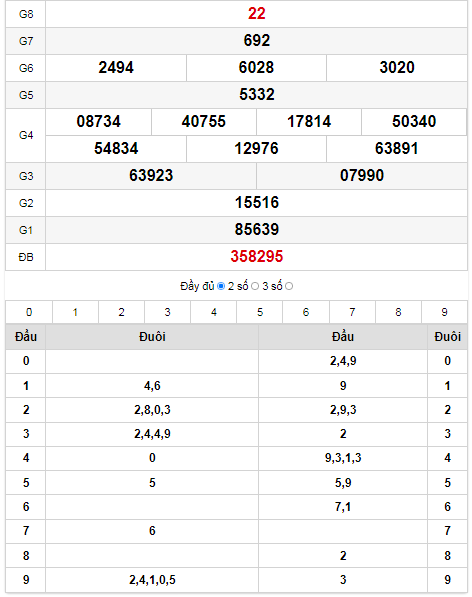Image resolution: width=472 pixels, height=597 pixels.
Task: Highlight numbers with digit 8
Action: click(x=398, y=312)
